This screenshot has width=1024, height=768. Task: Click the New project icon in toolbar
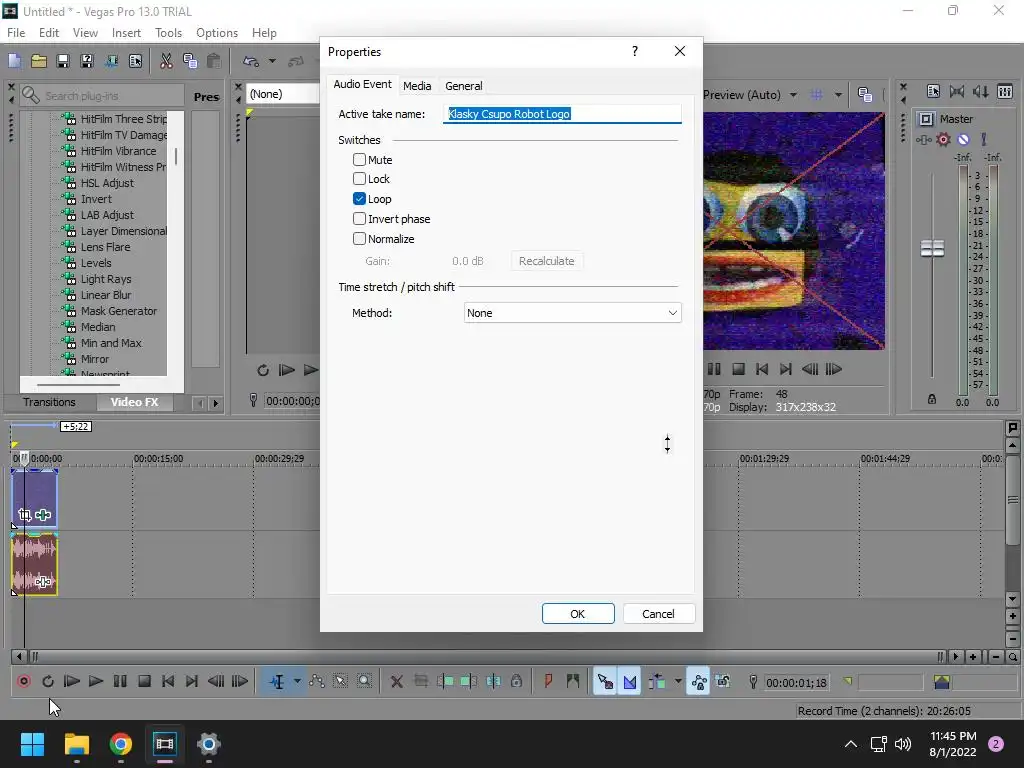coord(14,61)
